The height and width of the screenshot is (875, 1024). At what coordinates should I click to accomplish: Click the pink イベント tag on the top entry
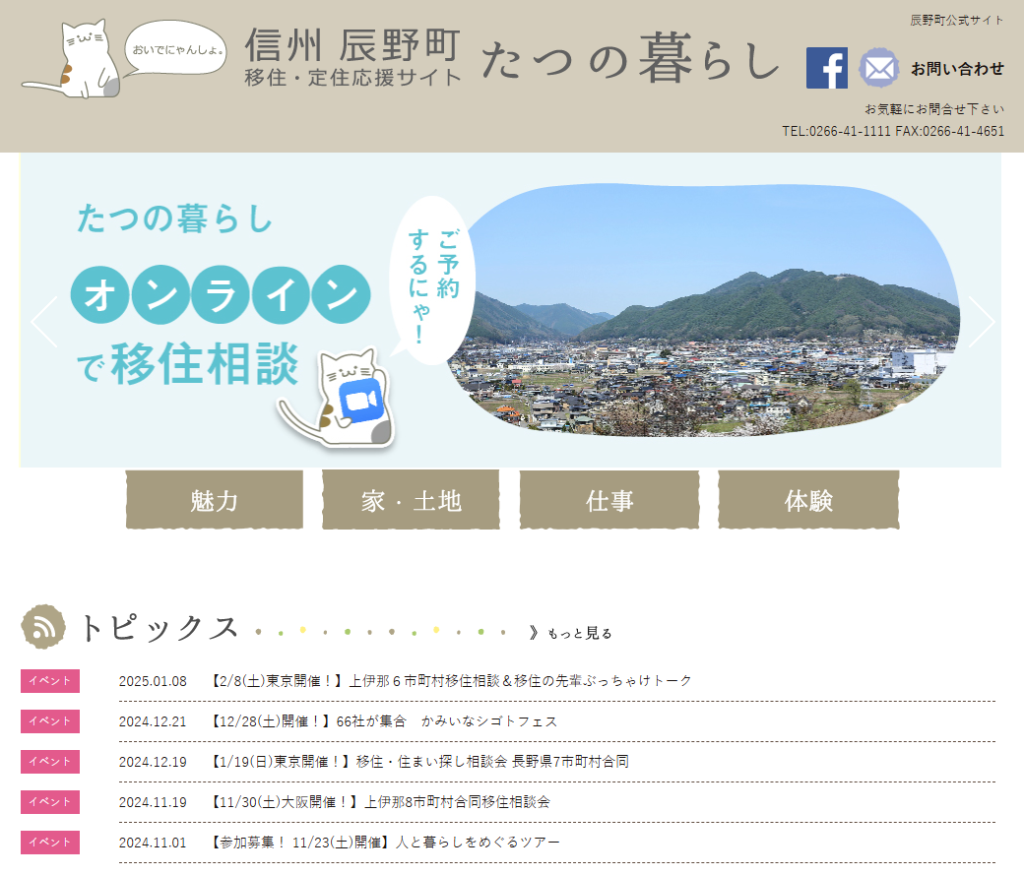48,680
